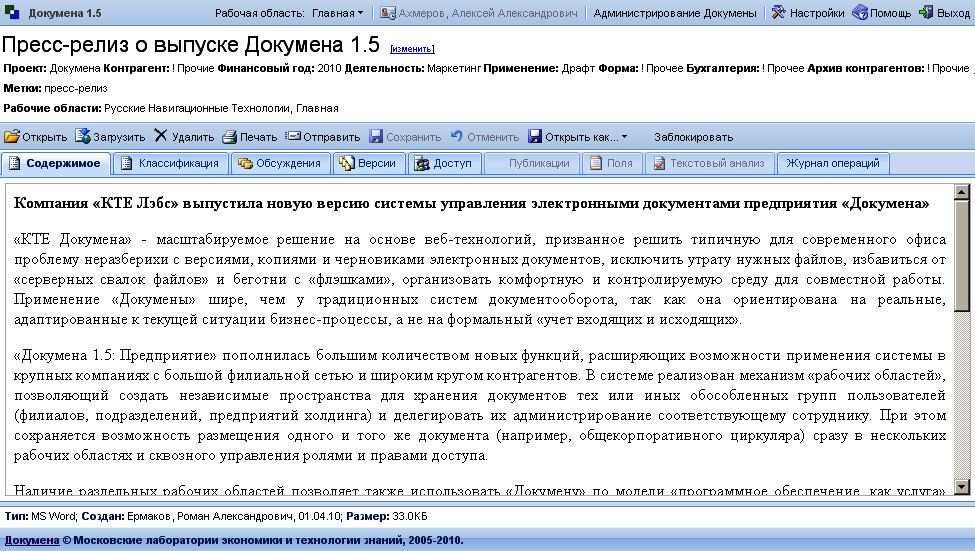Open the Публикации tab

point(532,164)
